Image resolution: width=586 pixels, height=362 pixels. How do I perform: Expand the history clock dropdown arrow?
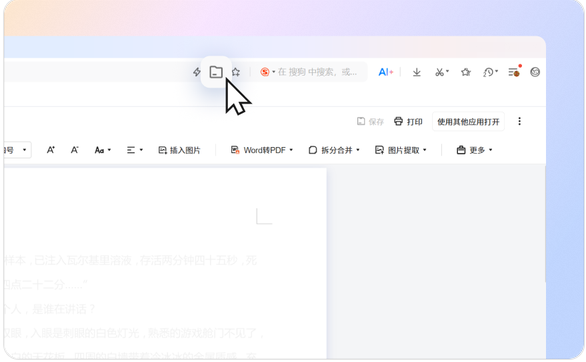pos(497,71)
